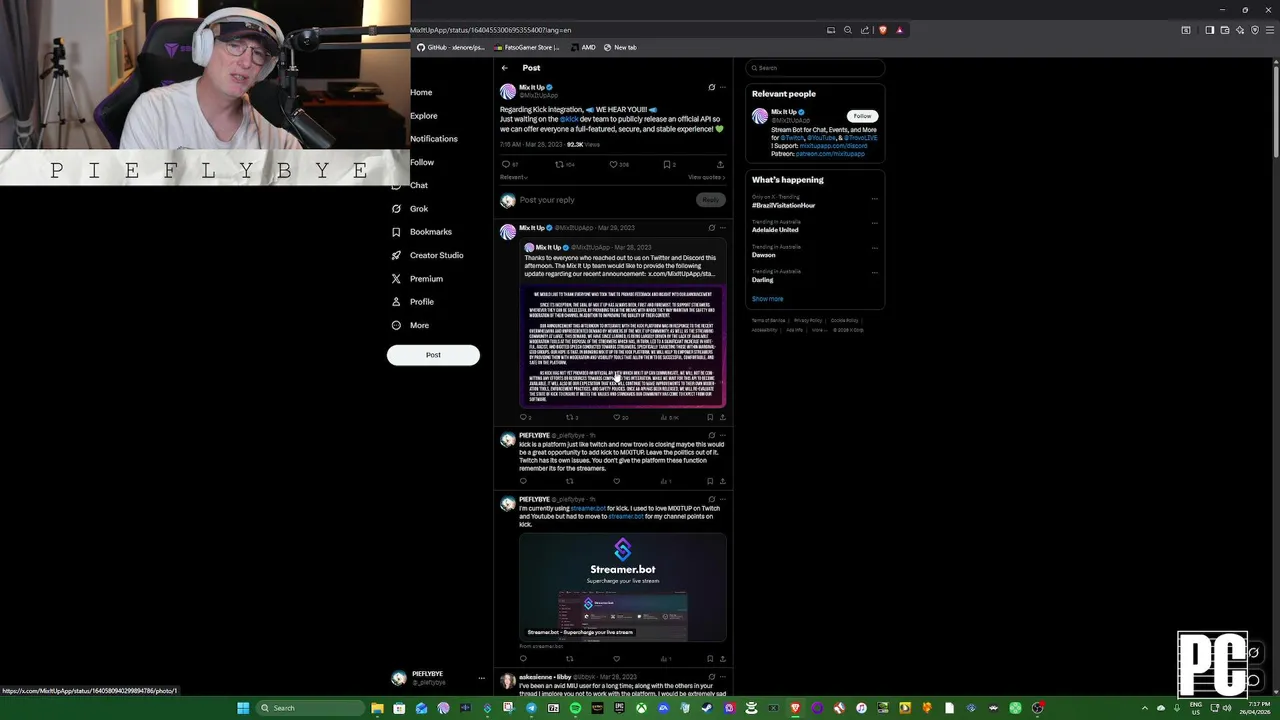The width and height of the screenshot is (1280, 720).
Task: Open PIEFLYBYE account switcher menu
Action: click(x=438, y=678)
